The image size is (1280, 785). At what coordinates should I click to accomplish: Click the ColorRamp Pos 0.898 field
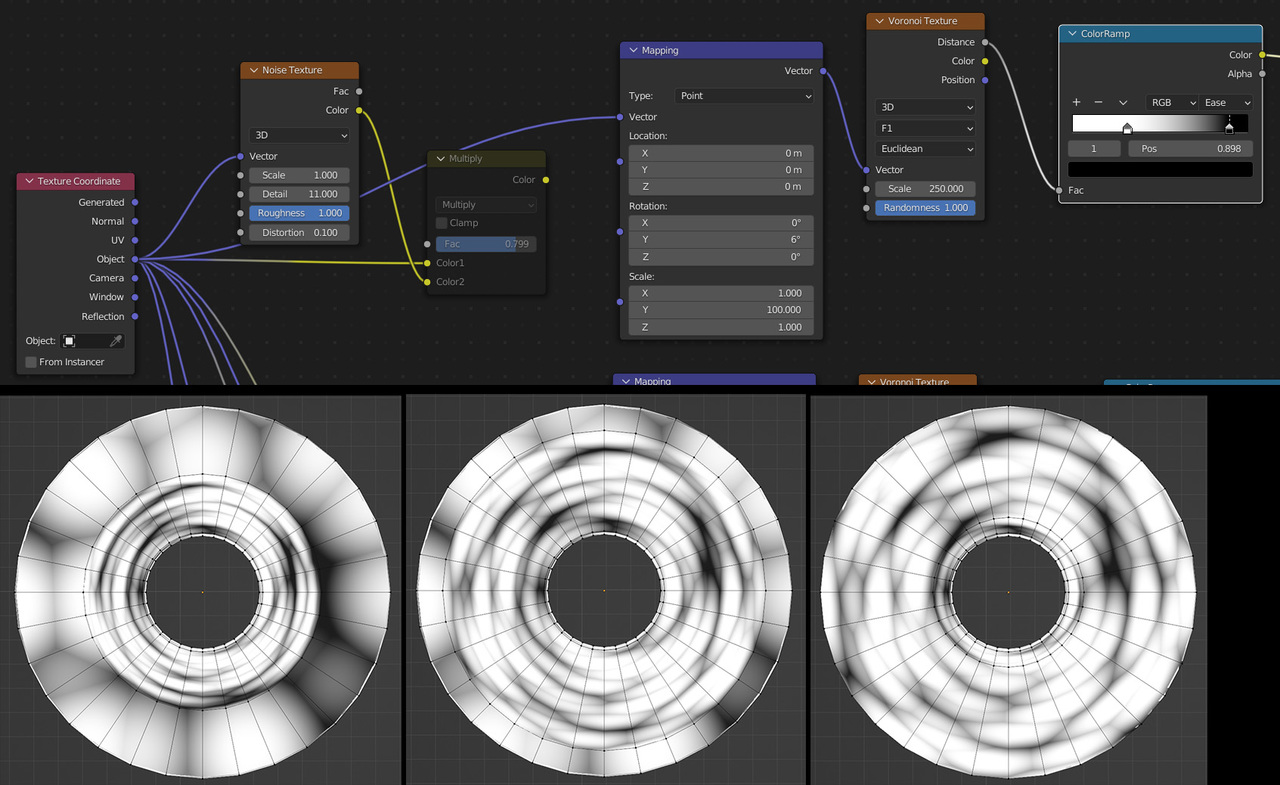click(1190, 148)
